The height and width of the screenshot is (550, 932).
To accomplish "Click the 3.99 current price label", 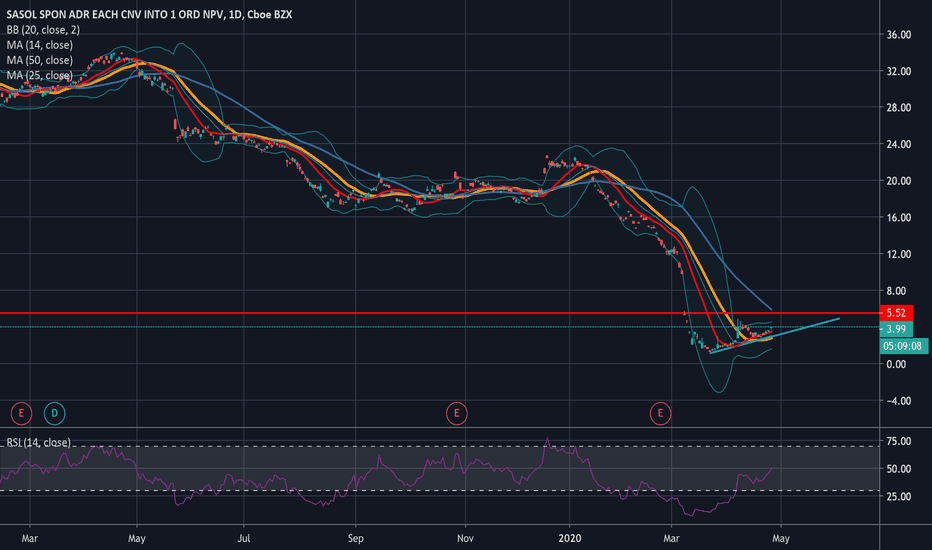I will click(x=896, y=329).
